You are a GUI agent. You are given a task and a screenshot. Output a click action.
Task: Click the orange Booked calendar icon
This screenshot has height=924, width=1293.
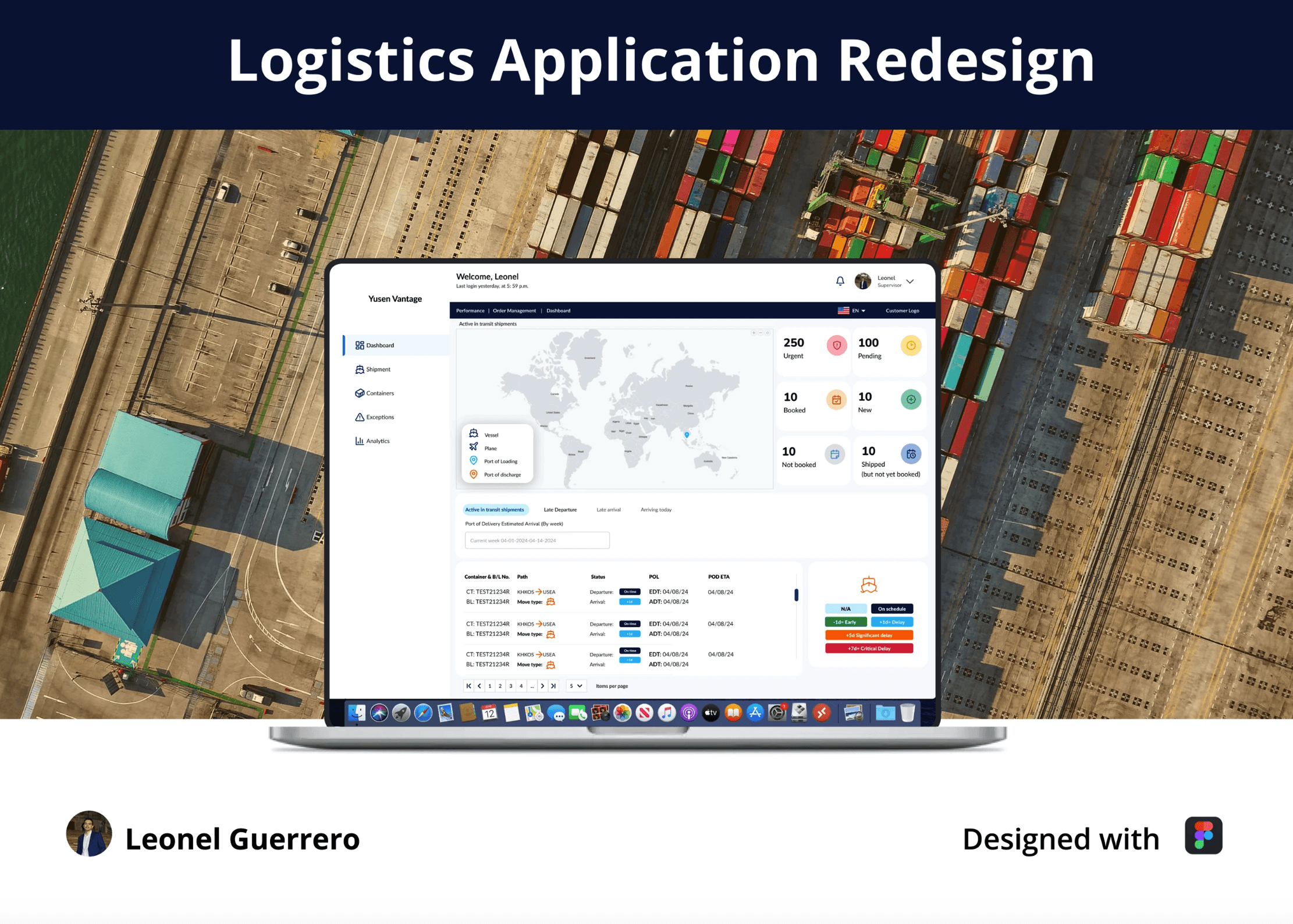(x=836, y=400)
